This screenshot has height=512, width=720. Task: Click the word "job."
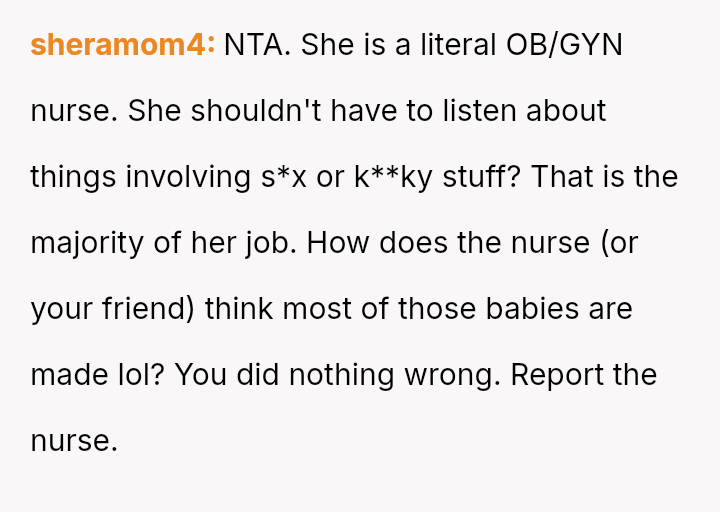[269, 243]
